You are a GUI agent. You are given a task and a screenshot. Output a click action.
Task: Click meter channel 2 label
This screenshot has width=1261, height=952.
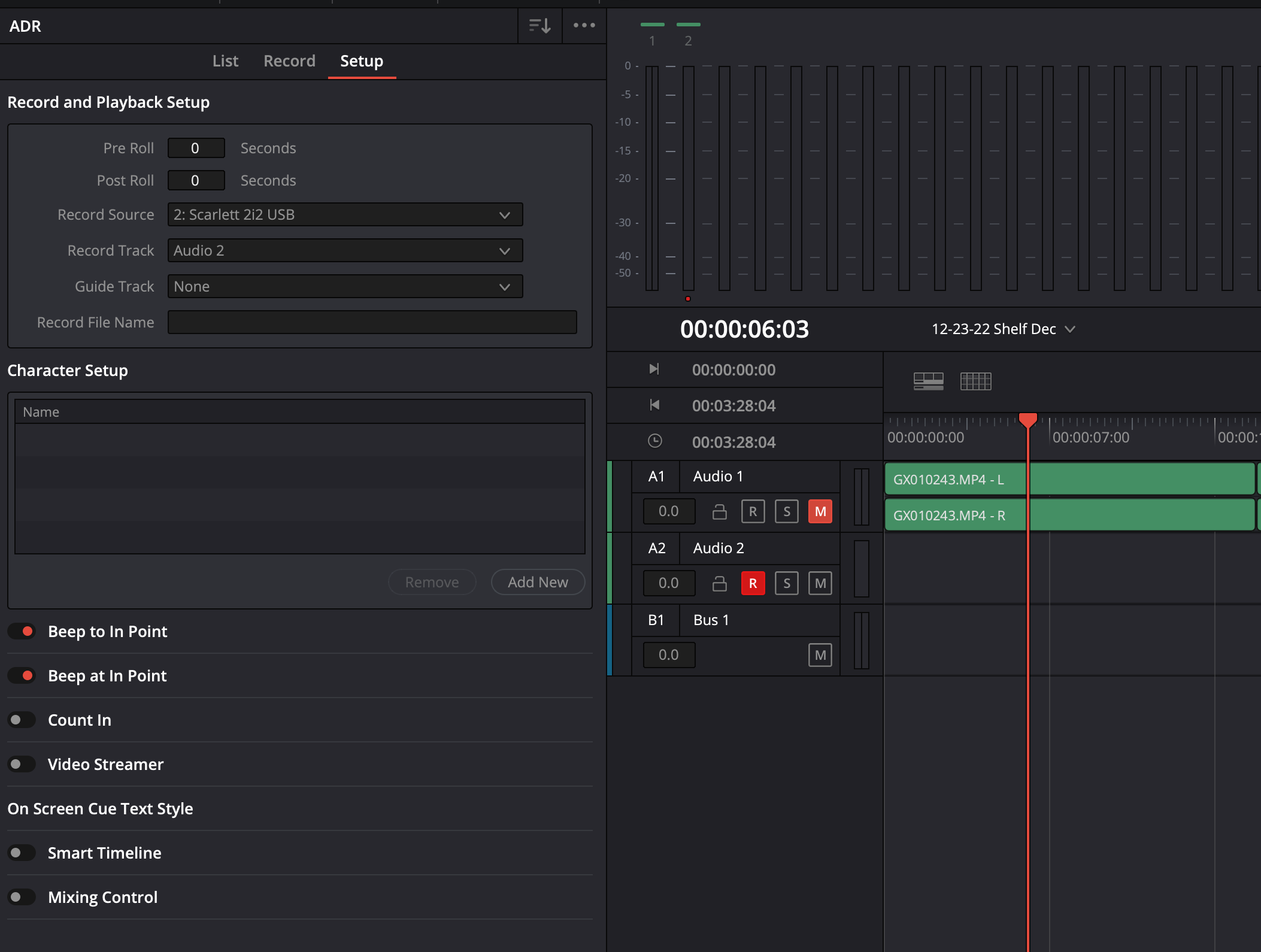pos(688,41)
